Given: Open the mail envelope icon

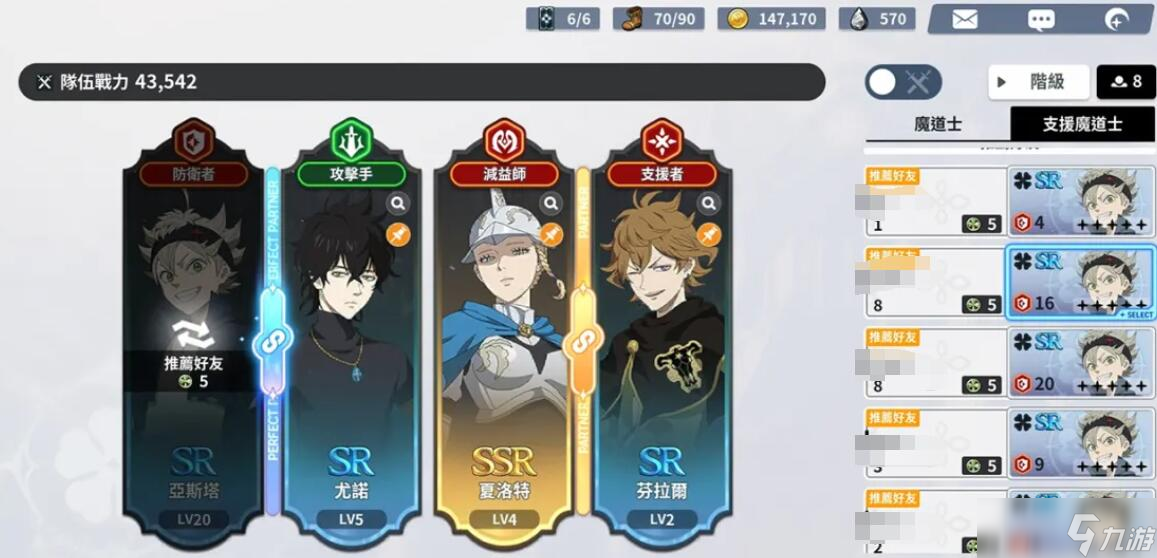Looking at the screenshot, I should tap(964, 19).
